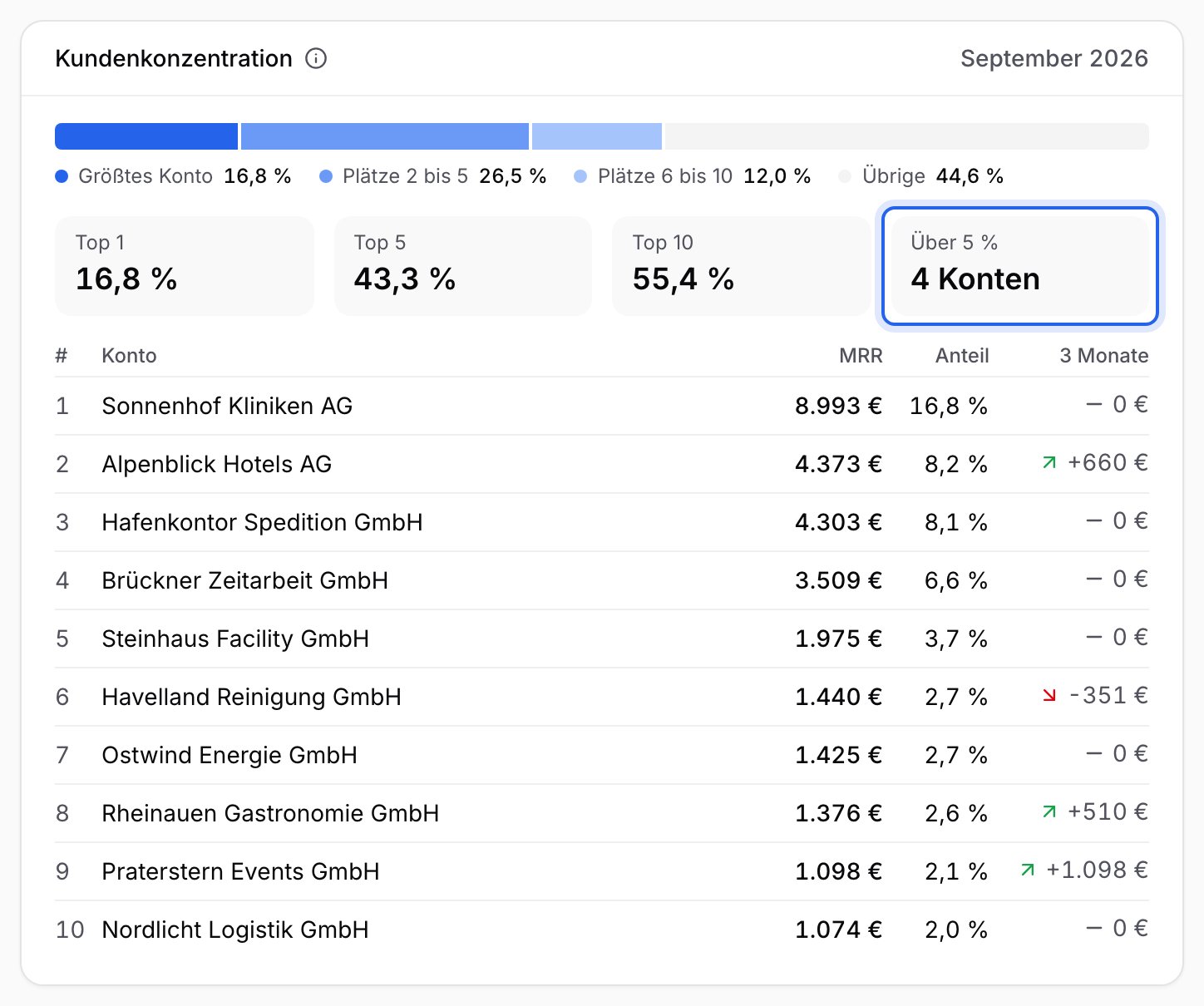Select the Top 5 stat card
Image resolution: width=1204 pixels, height=1006 pixels.
click(462, 266)
